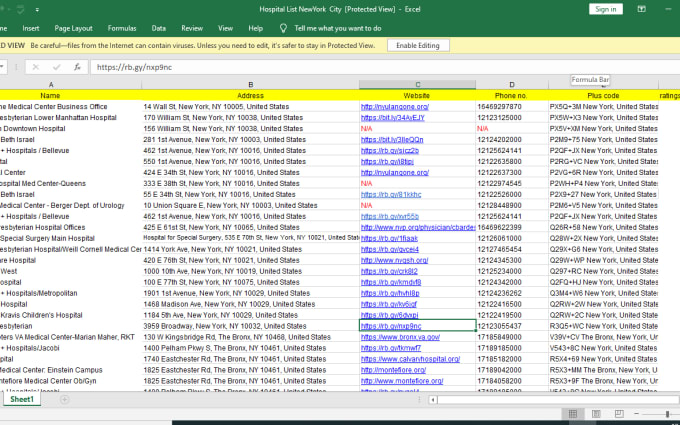Click name cell Medical Center: Einstein Campus
Image resolution: width=680 pixels, height=425 pixels.
(x=71, y=370)
